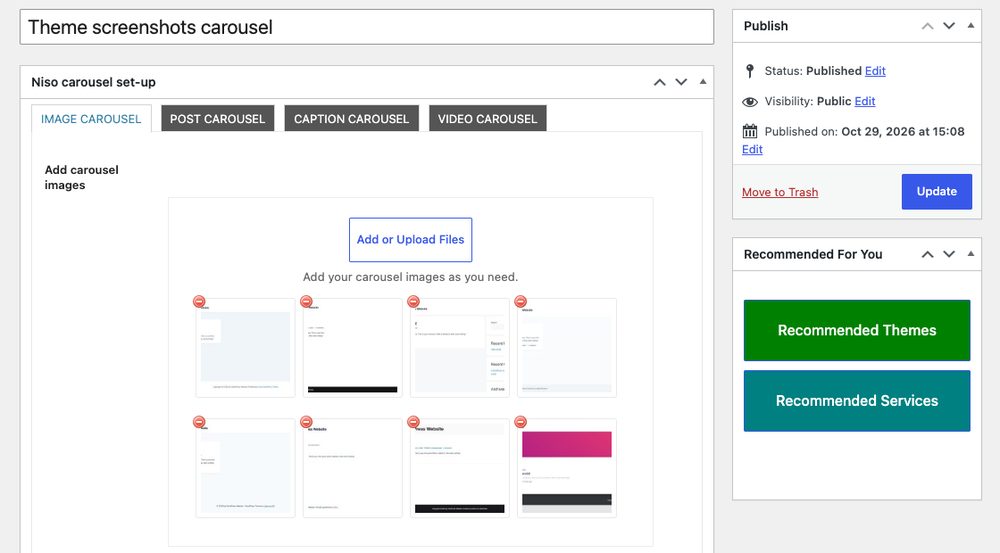Click the eye icon beside Visibility
The width and height of the screenshot is (1000, 553).
click(x=750, y=101)
